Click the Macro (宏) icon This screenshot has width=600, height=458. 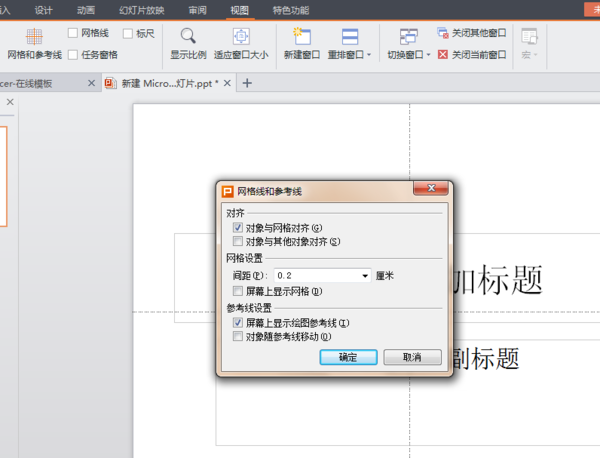point(529,36)
